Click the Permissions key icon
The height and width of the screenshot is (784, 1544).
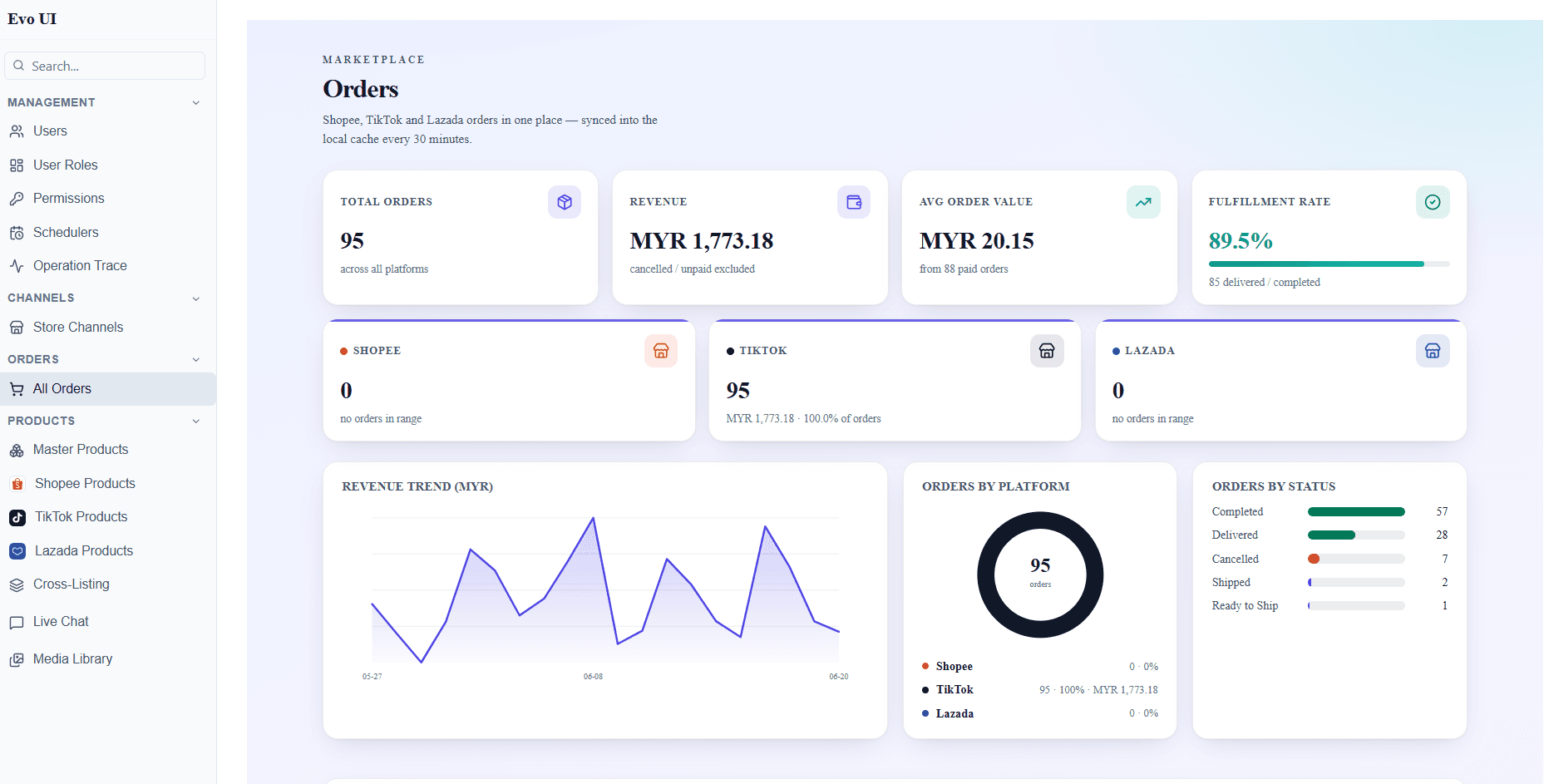pos(17,199)
